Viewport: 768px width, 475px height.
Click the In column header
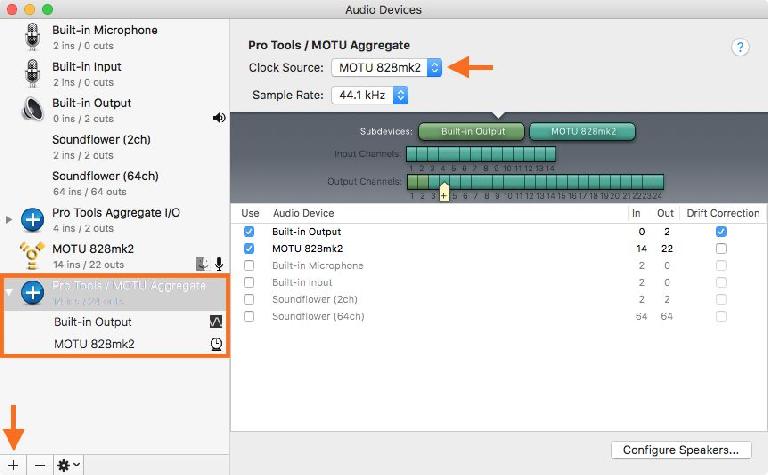point(636,214)
